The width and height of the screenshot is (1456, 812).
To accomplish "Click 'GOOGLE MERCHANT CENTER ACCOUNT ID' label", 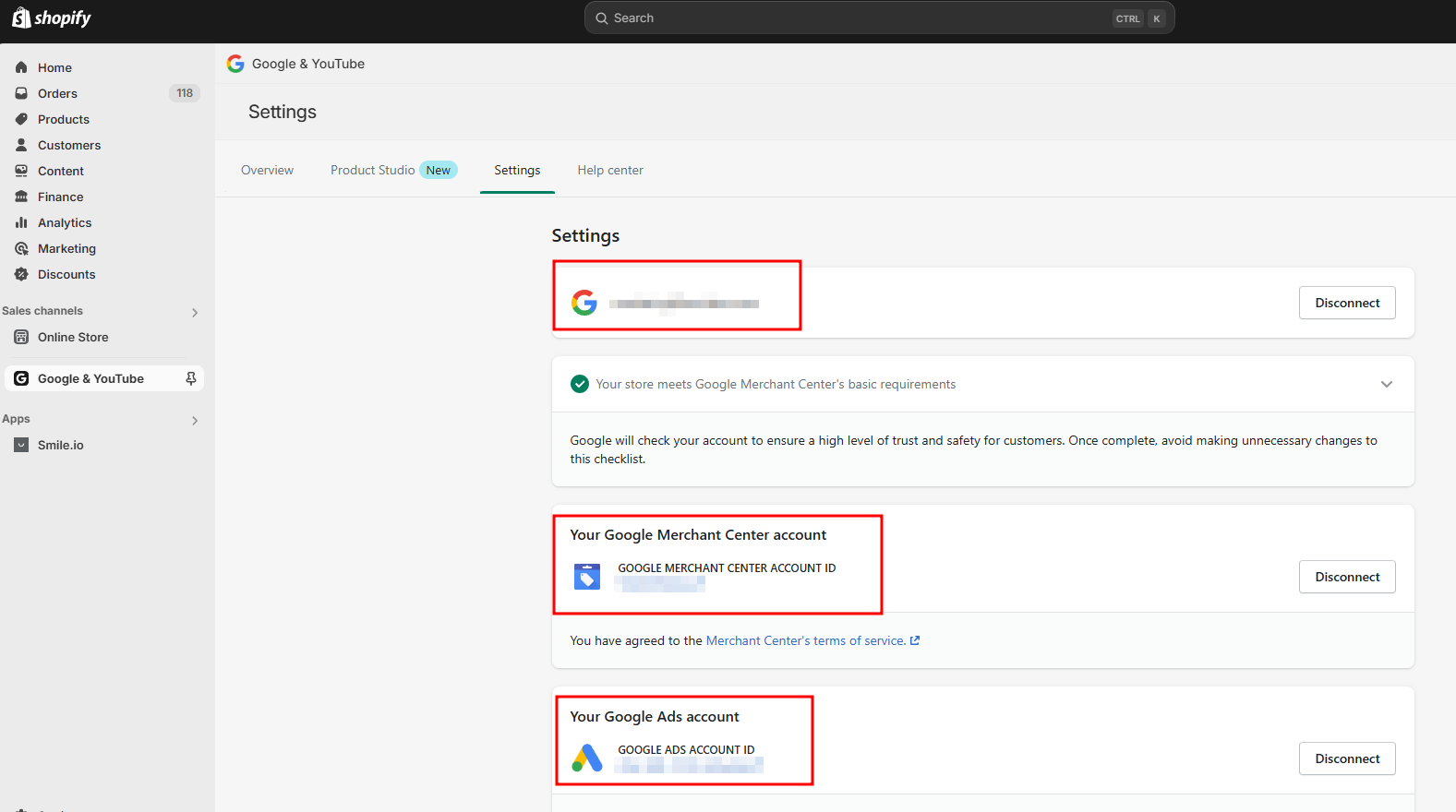I will (x=727, y=568).
